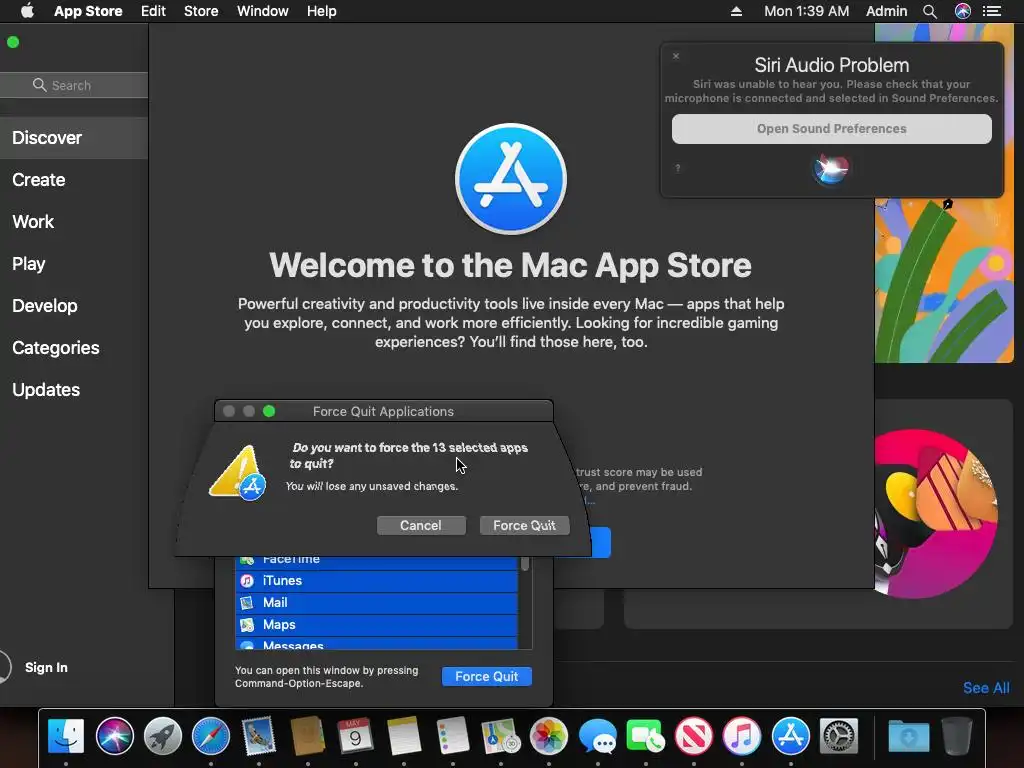Open Trash in the dock
The image size is (1024, 768).
(x=957, y=736)
